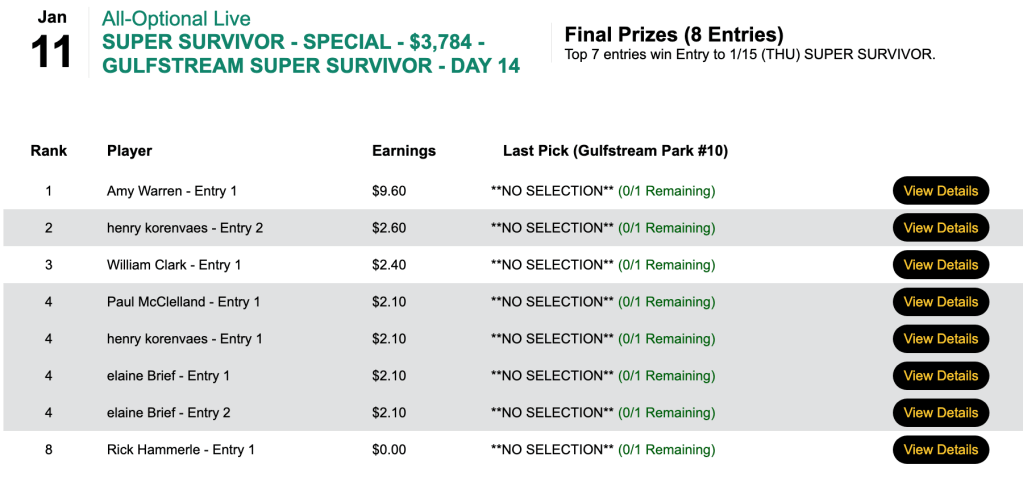Open View Details for henry korenvaes Entry 2
1023x477 pixels.
point(940,228)
